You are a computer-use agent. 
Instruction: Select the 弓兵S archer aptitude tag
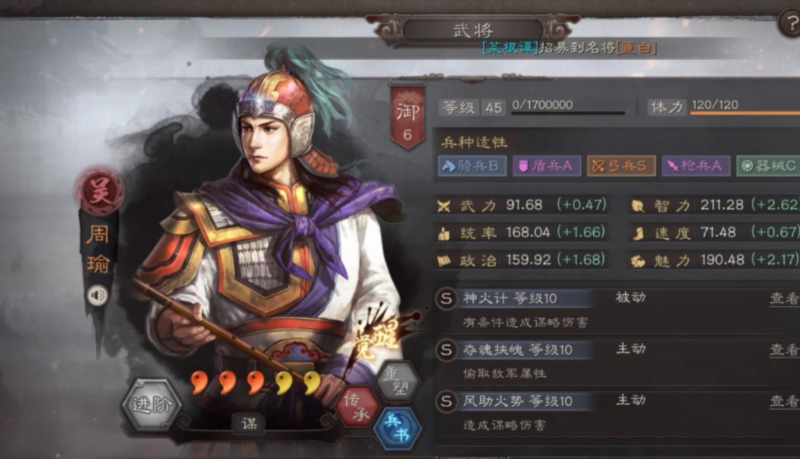[621, 166]
